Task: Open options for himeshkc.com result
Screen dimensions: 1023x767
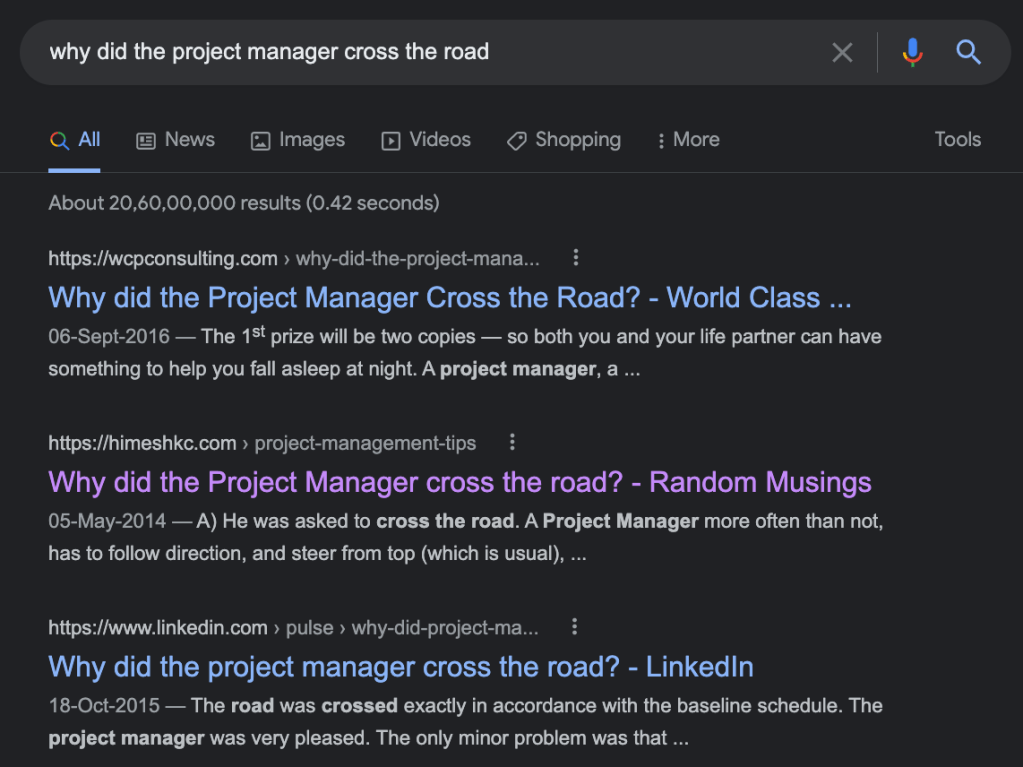Action: (512, 442)
